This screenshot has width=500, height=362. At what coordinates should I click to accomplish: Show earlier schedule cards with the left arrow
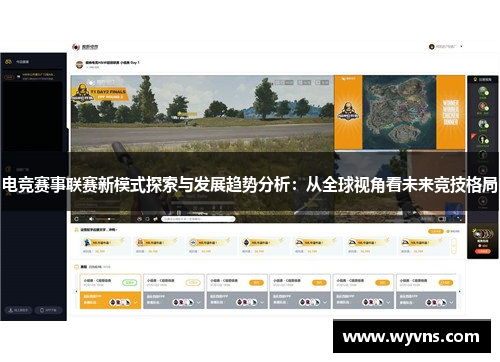[x=77, y=292]
